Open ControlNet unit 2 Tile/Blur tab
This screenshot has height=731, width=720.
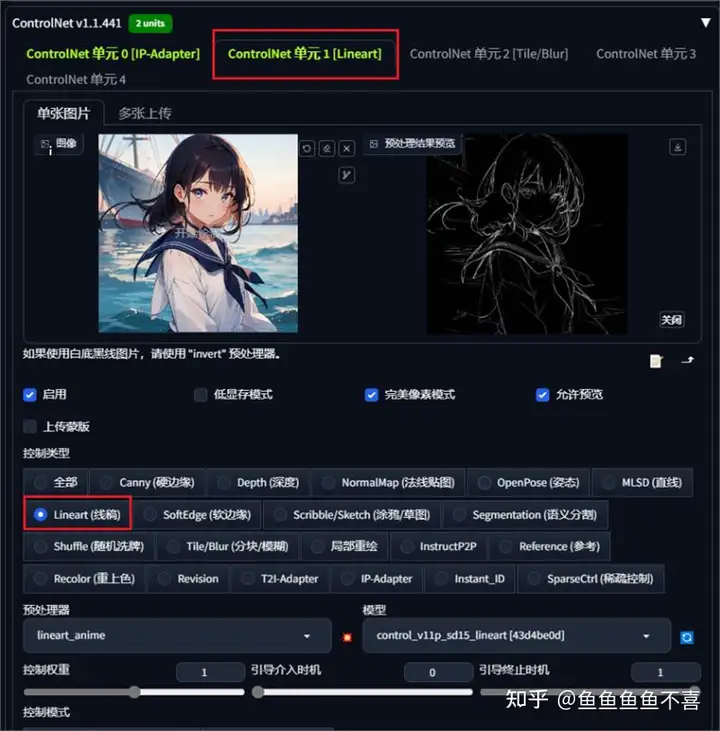tap(489, 54)
